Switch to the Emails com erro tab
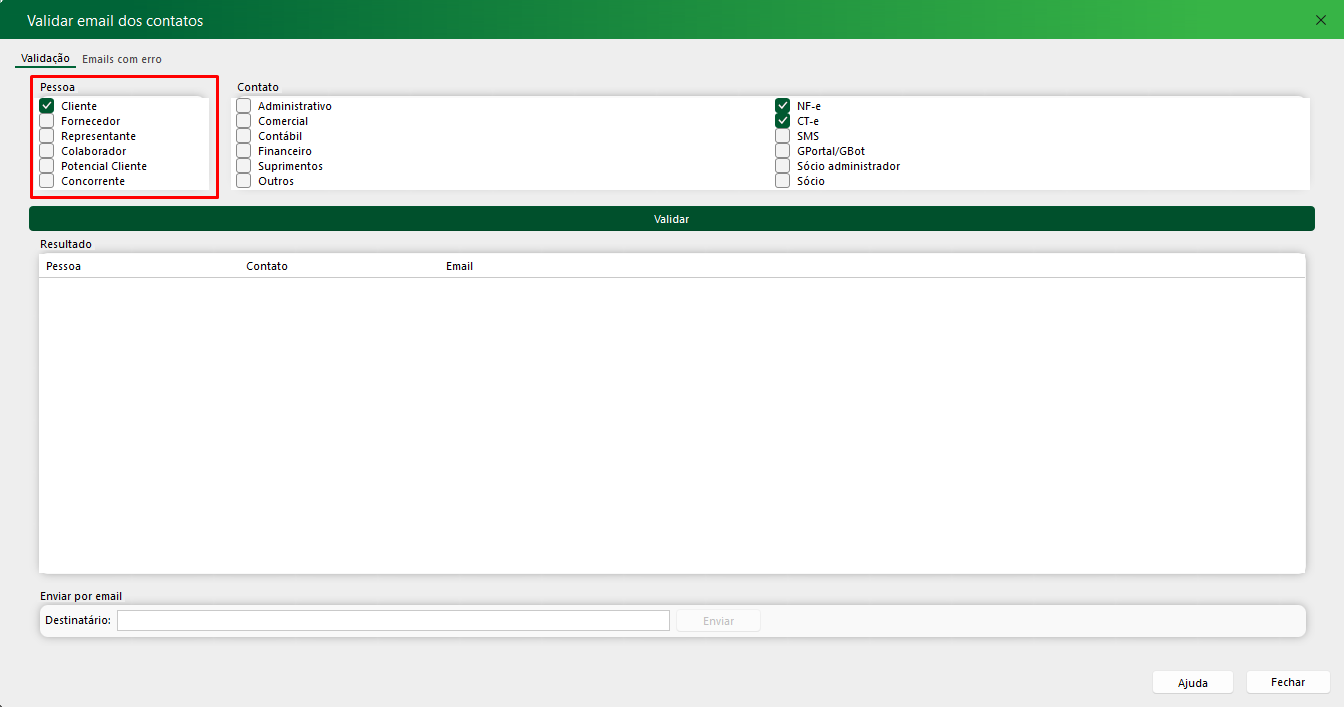Viewport: 1344px width, 707px height. click(122, 59)
